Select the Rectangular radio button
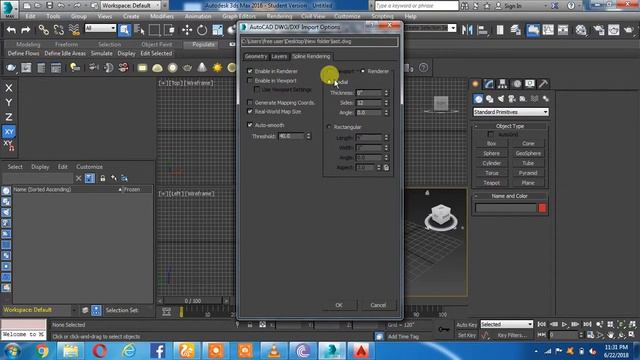Screen dimensions: 640x360 329,127
